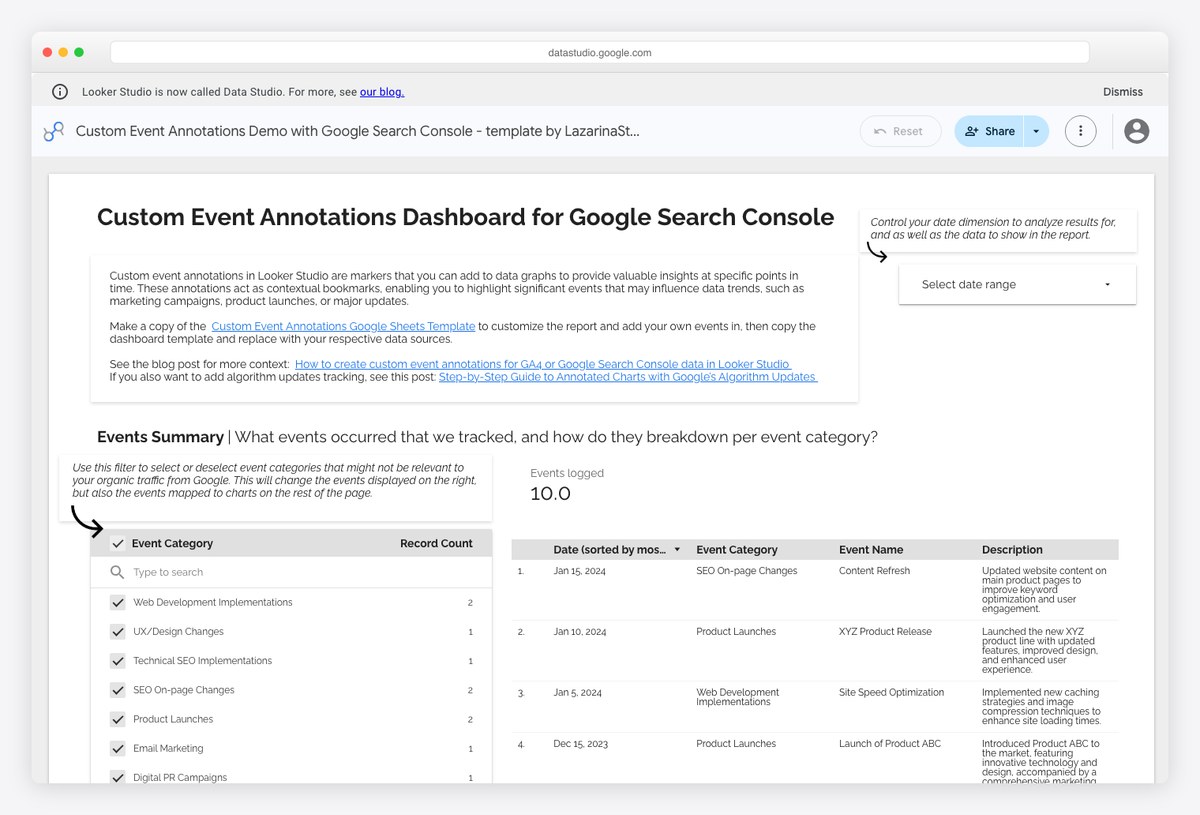The width and height of the screenshot is (1200, 815).
Task: Click the Events logged scorecard value 10.0
Action: click(x=550, y=494)
